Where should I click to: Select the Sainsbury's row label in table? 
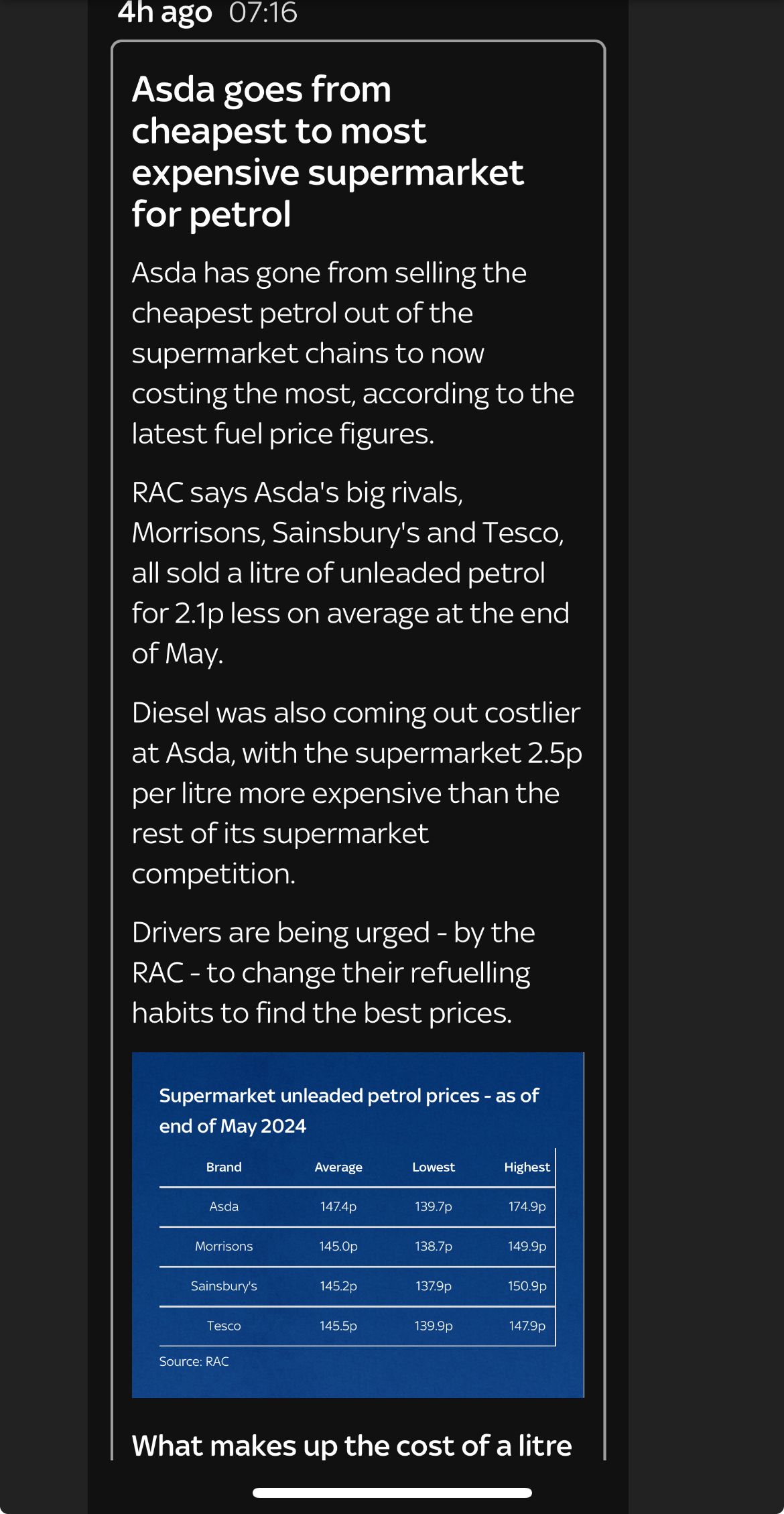224,1285
